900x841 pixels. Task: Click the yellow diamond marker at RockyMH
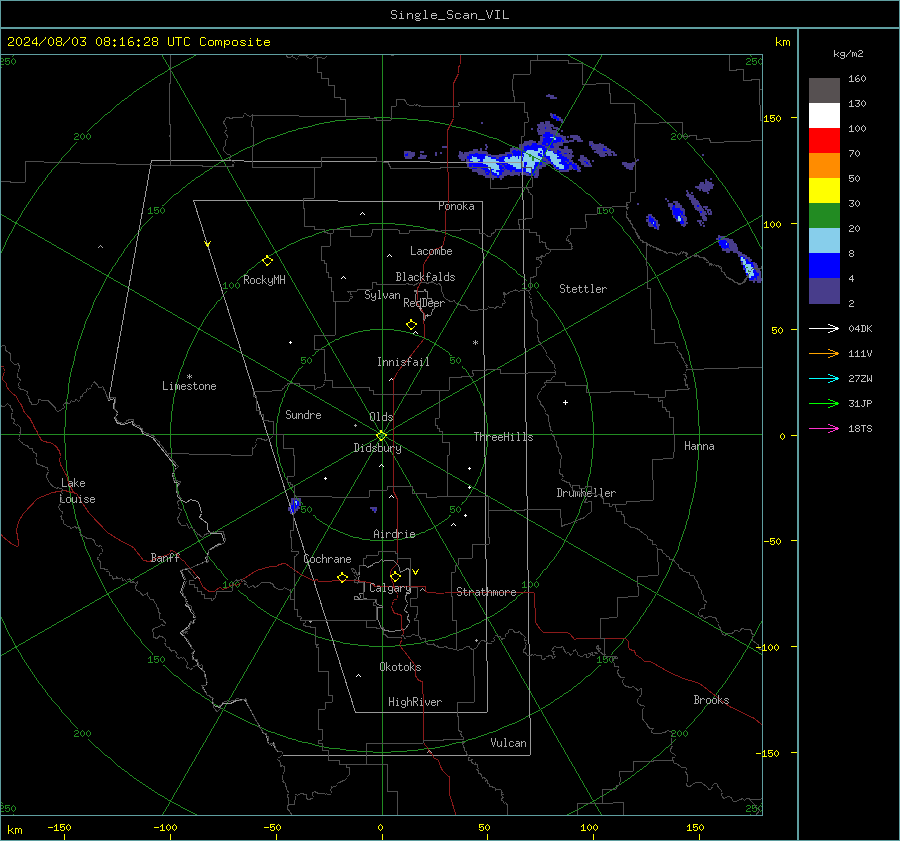[x=267, y=261]
